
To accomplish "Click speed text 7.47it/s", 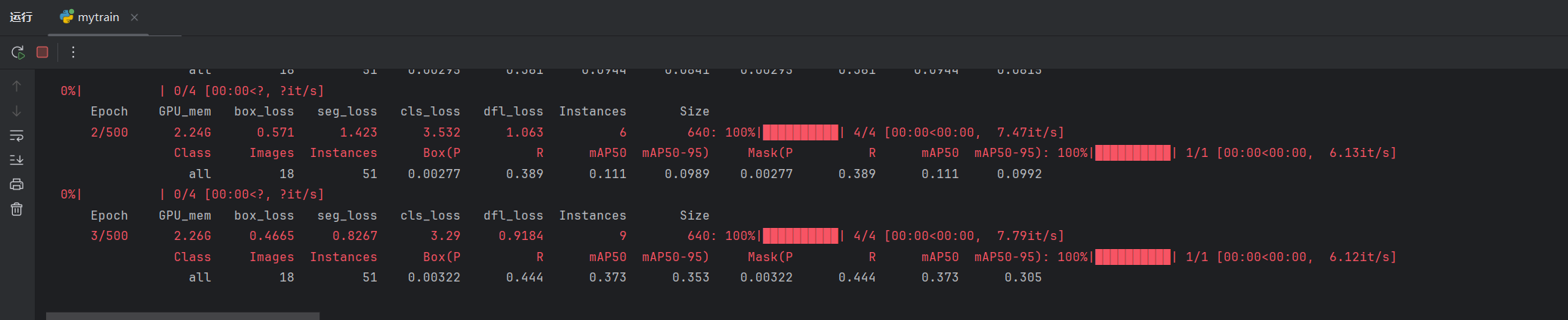I will click(x=1027, y=132).
